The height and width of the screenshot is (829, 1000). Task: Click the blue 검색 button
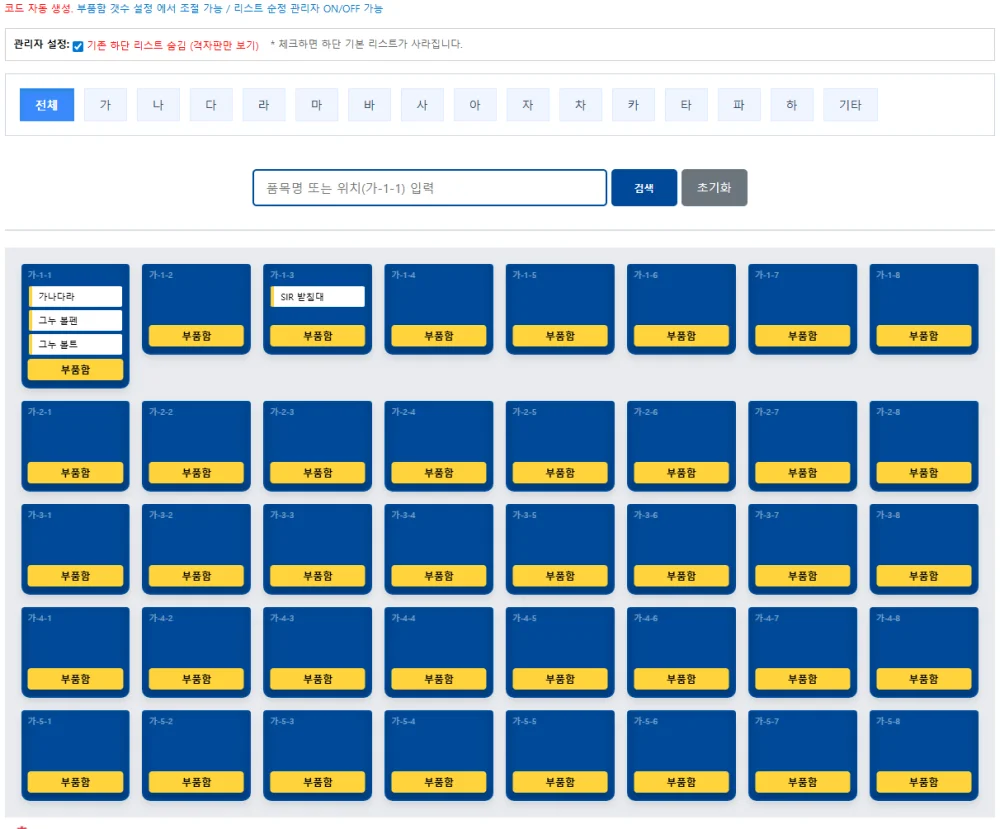tap(643, 187)
